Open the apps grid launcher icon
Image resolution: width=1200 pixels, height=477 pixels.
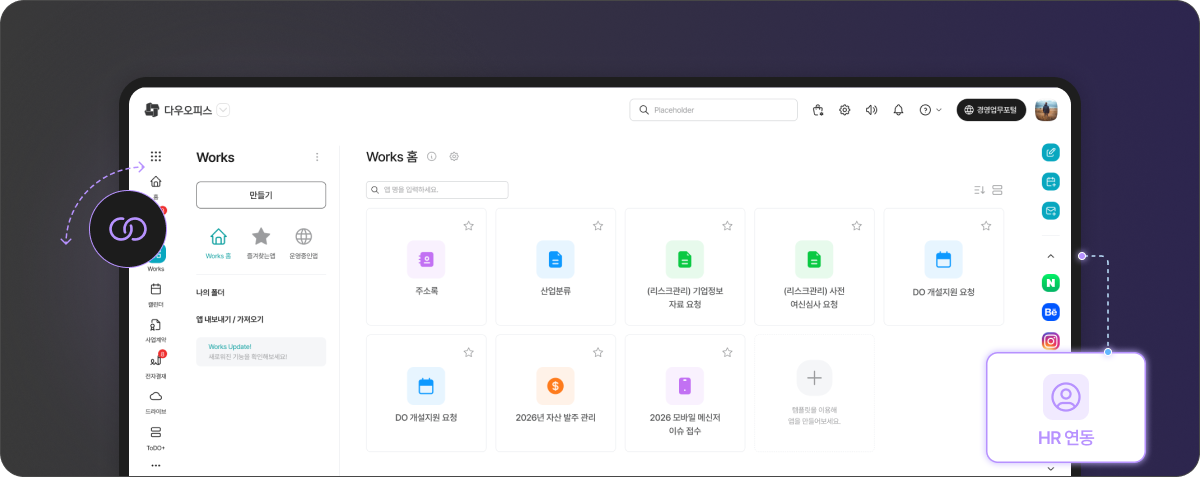click(156, 156)
